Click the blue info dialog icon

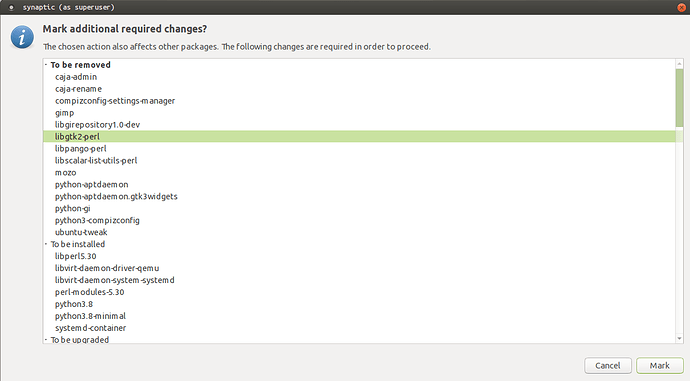(x=22, y=37)
